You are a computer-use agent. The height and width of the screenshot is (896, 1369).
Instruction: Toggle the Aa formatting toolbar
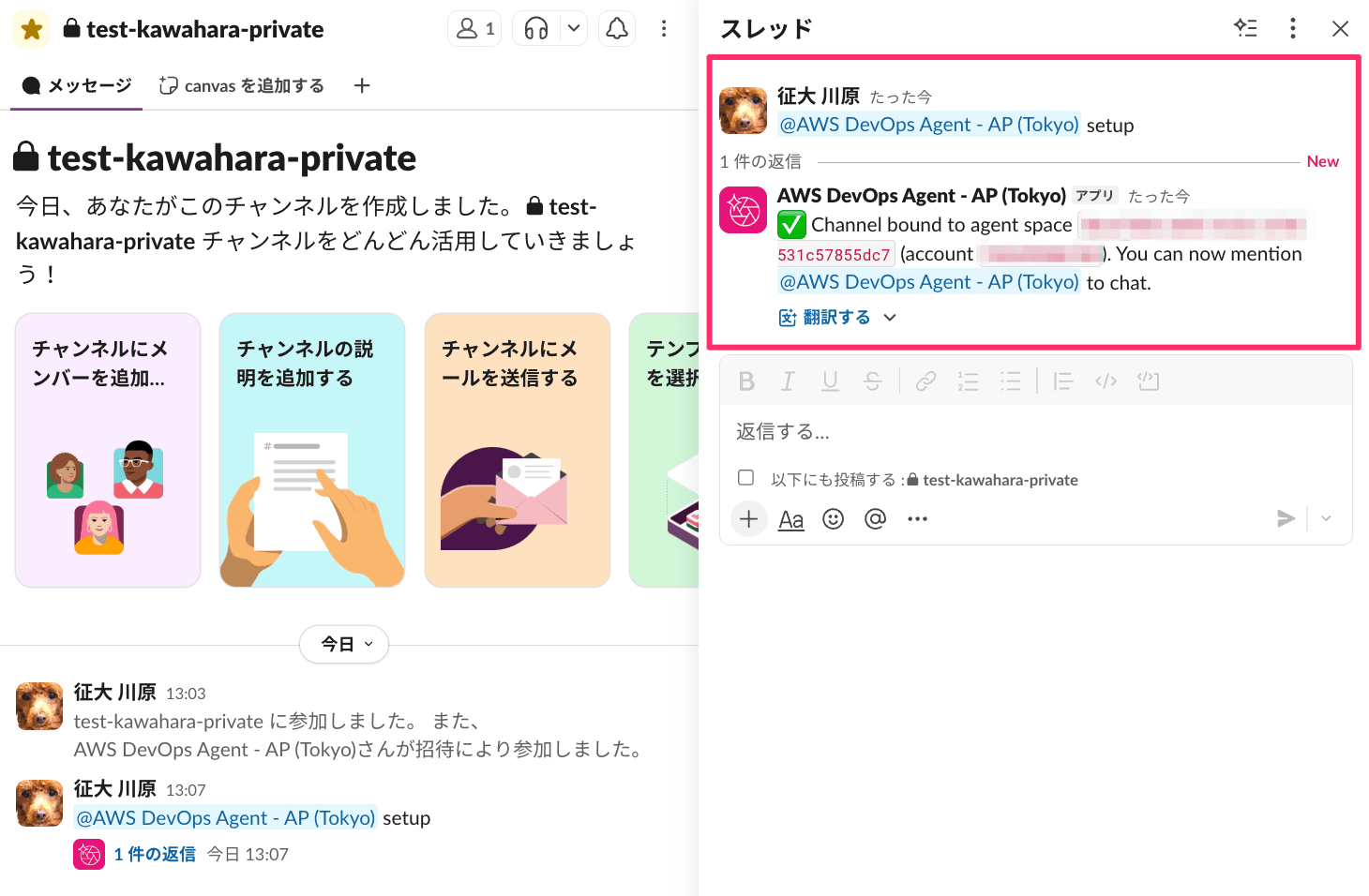tap(791, 519)
